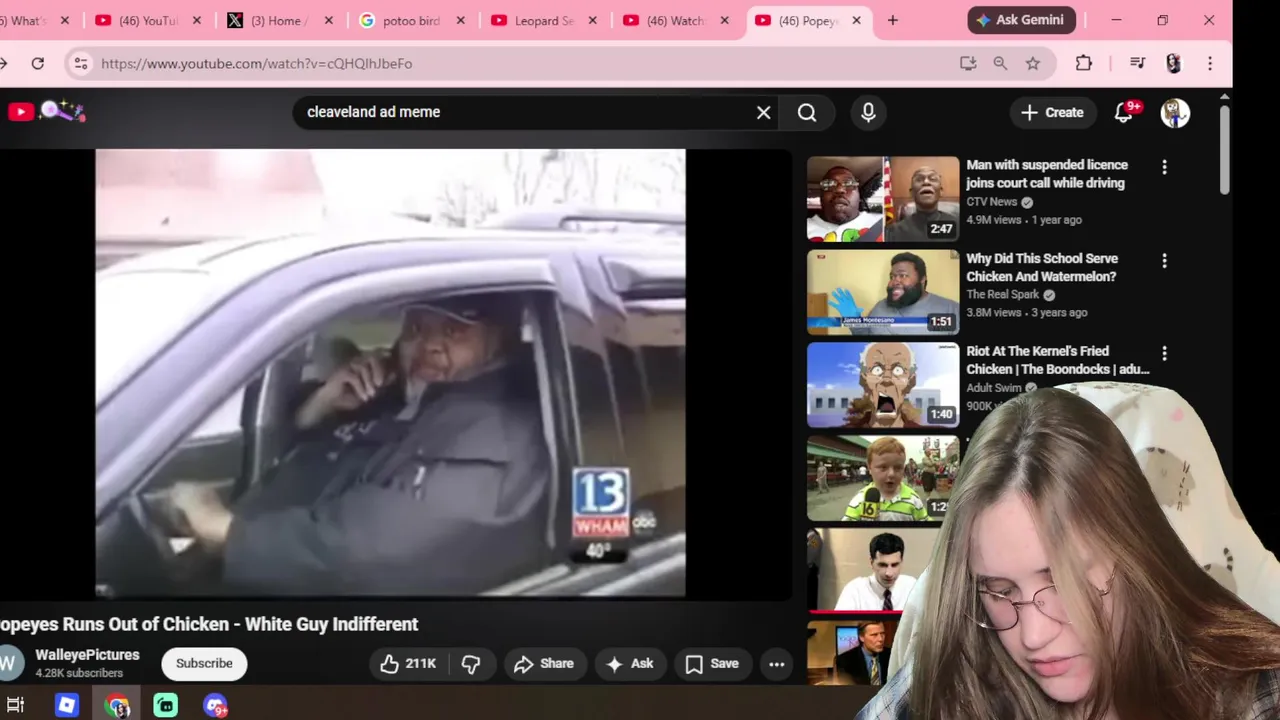Open WalleyePictures channel name link
Image resolution: width=1280 pixels, height=720 pixels.
click(x=87, y=655)
